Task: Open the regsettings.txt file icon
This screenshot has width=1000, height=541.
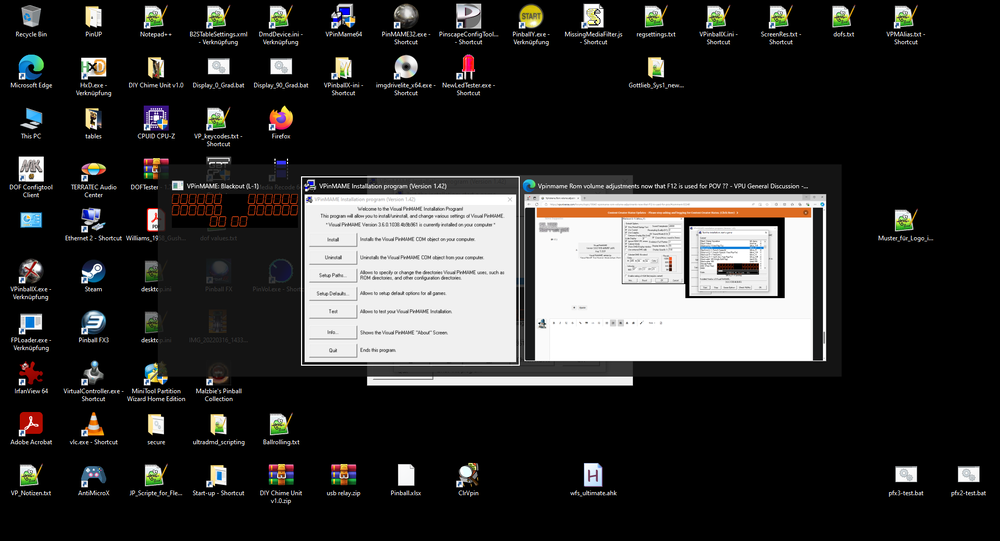Action: [656, 17]
